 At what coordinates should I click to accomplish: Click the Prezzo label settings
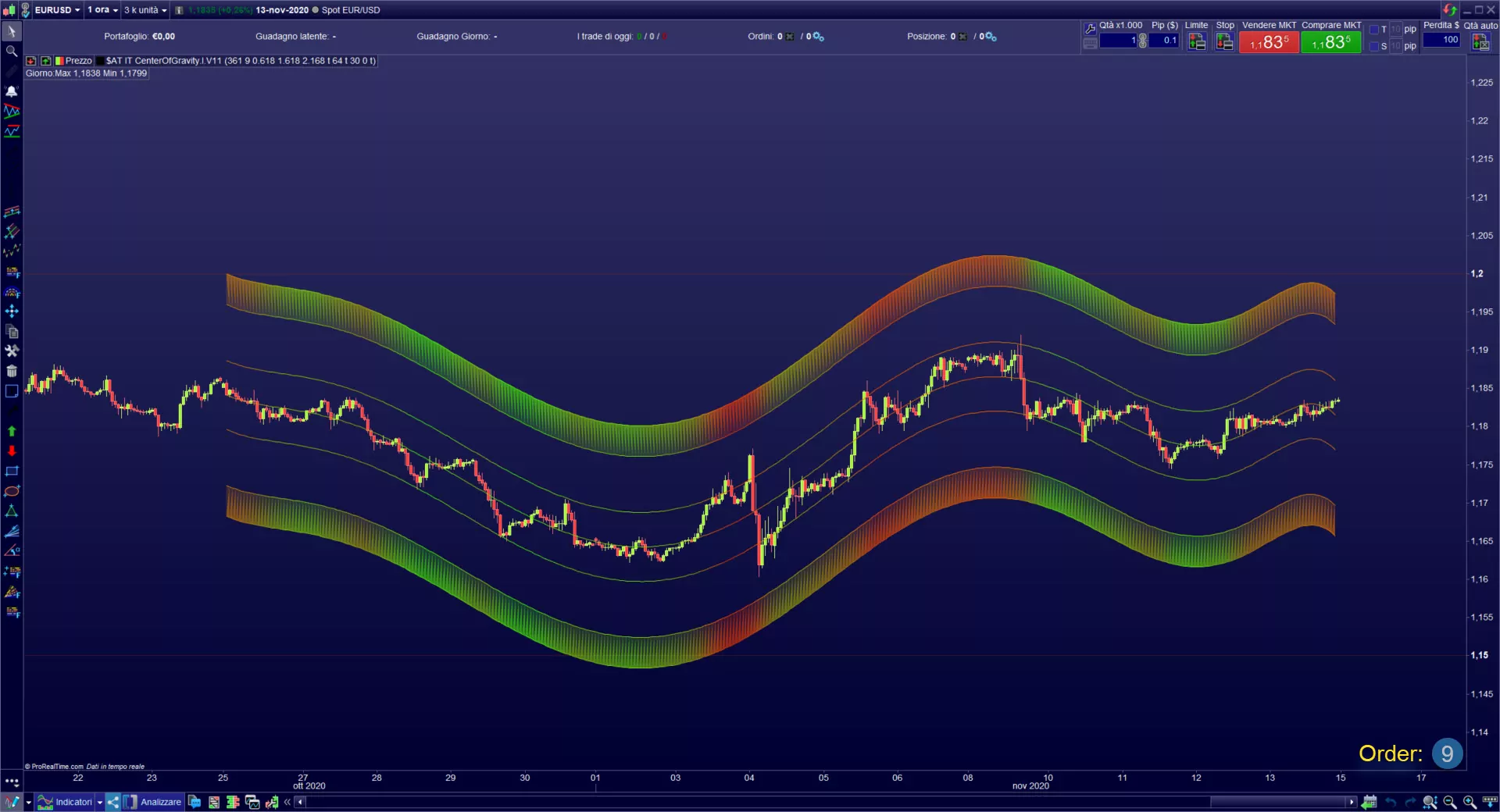(x=78, y=61)
